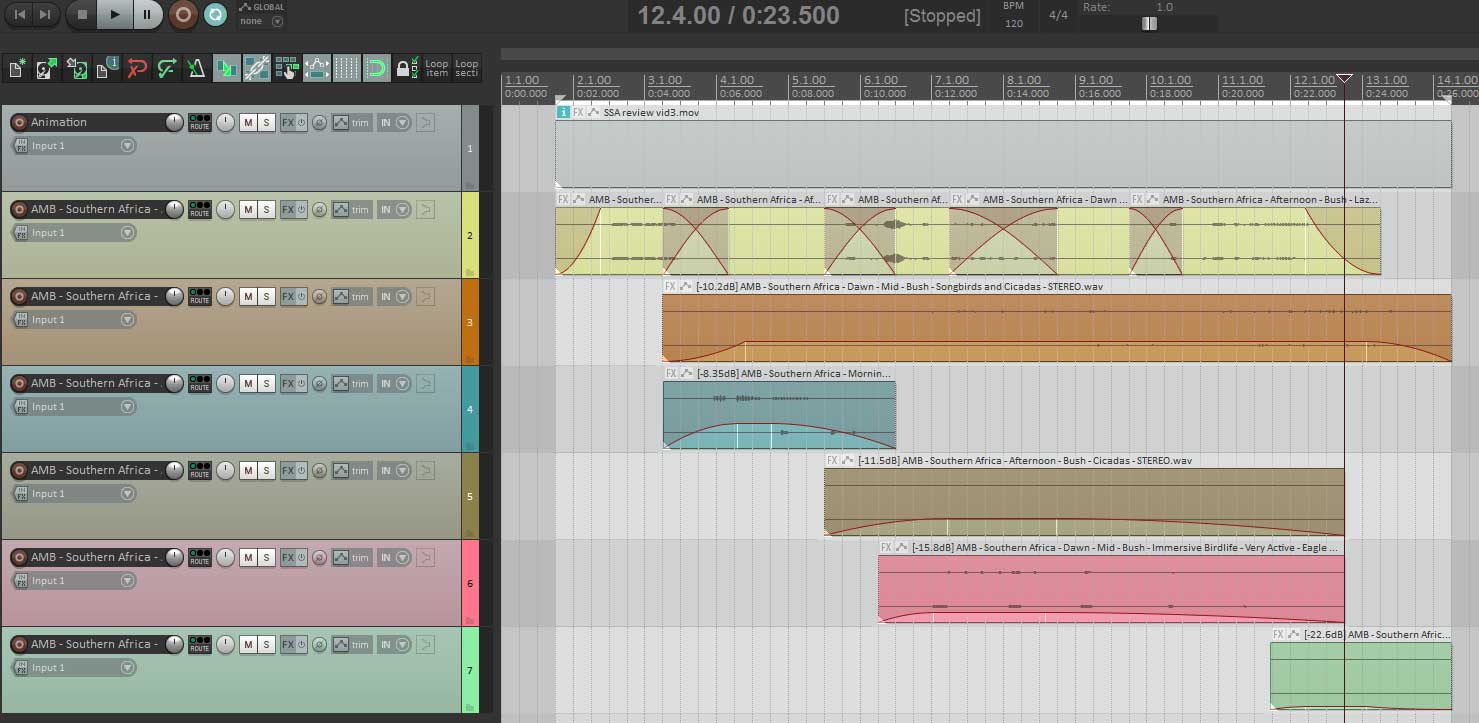Open Input 1 dropdown on Animation track
The image size is (1479, 723).
127,146
